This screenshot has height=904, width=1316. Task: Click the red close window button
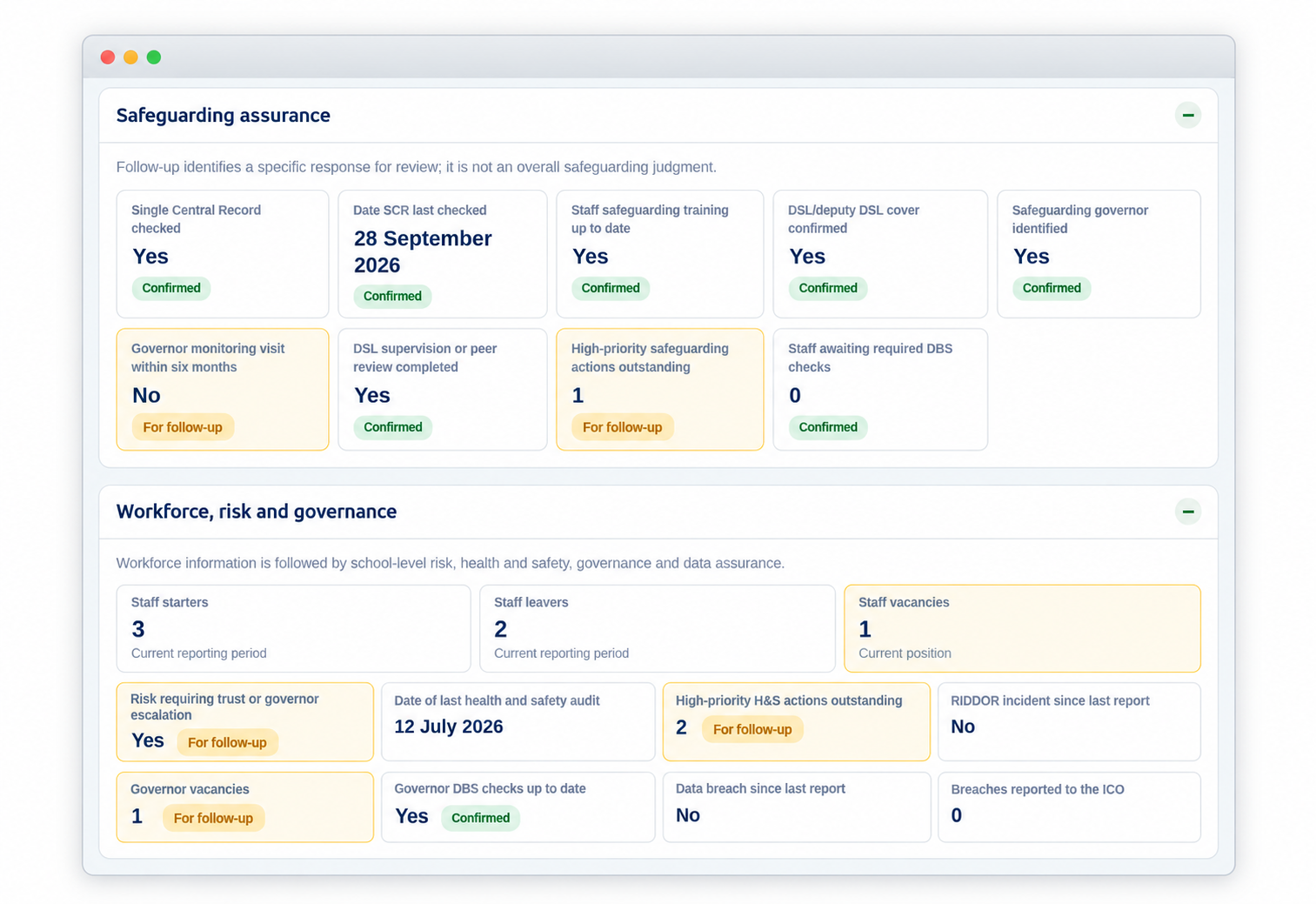click(x=108, y=57)
